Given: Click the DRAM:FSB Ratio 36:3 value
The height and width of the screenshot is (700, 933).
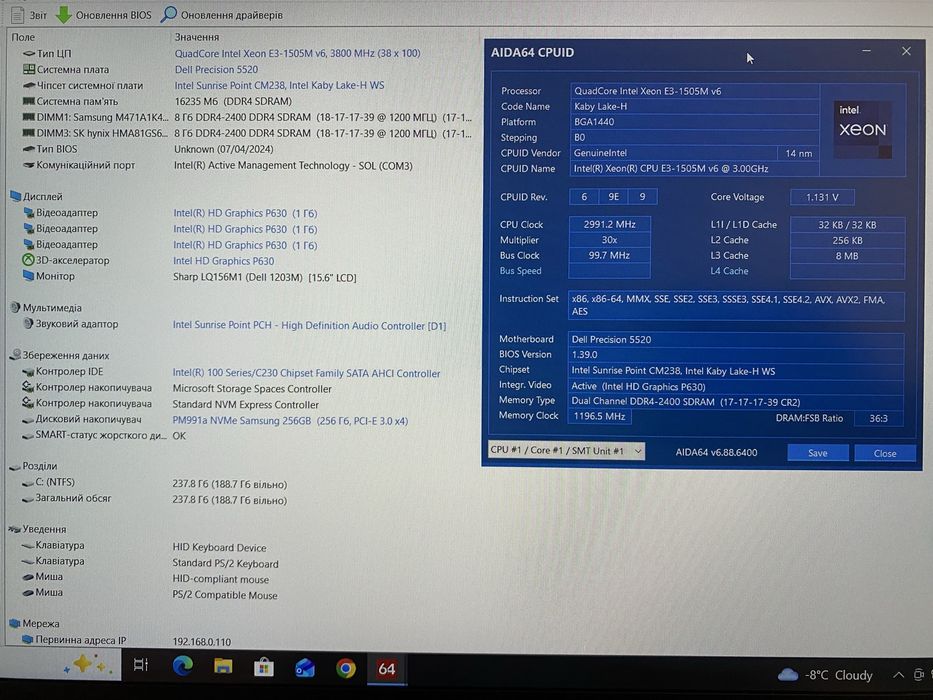Looking at the screenshot, I should (x=878, y=418).
